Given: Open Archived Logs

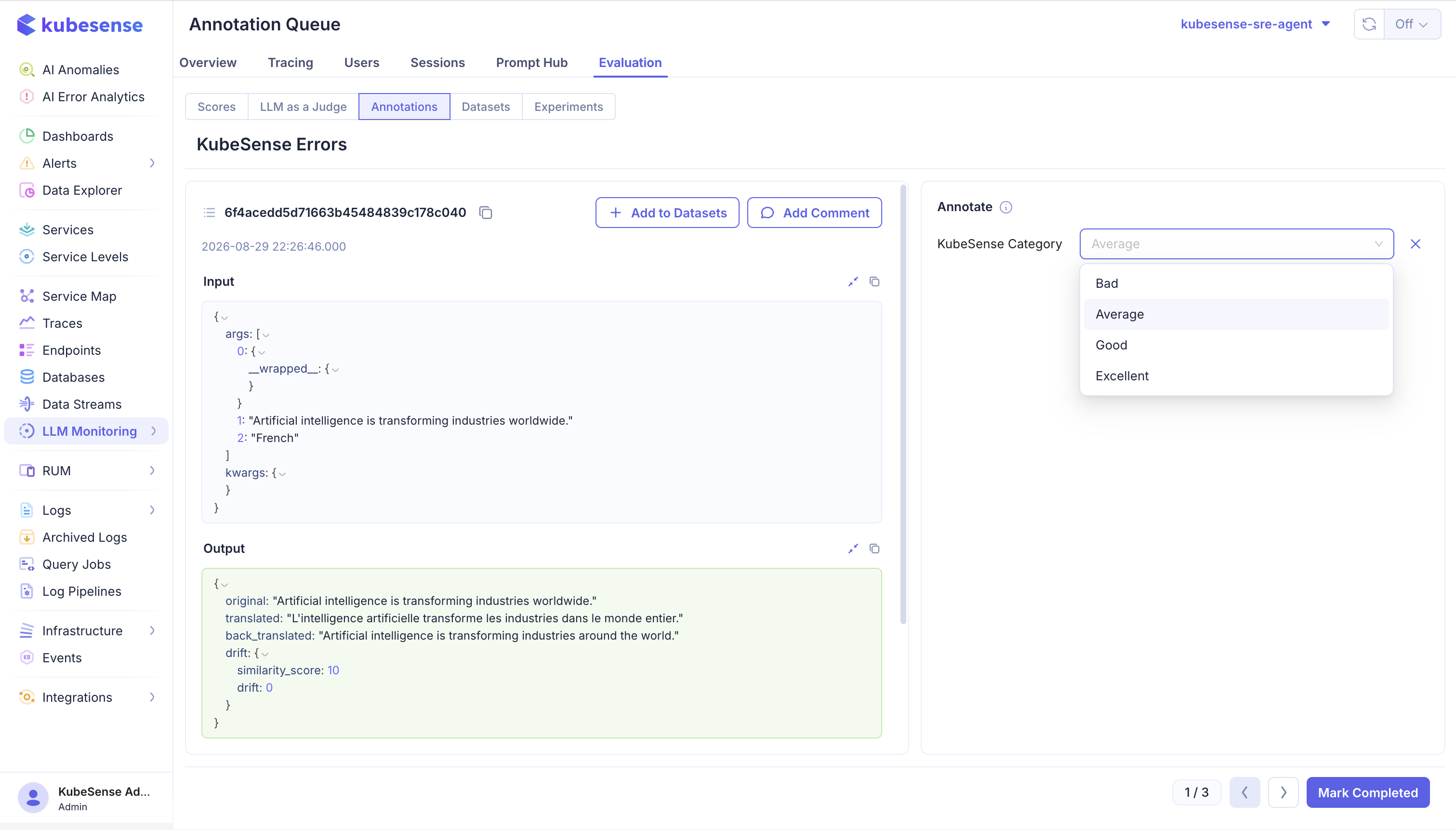Looking at the screenshot, I should [84, 537].
